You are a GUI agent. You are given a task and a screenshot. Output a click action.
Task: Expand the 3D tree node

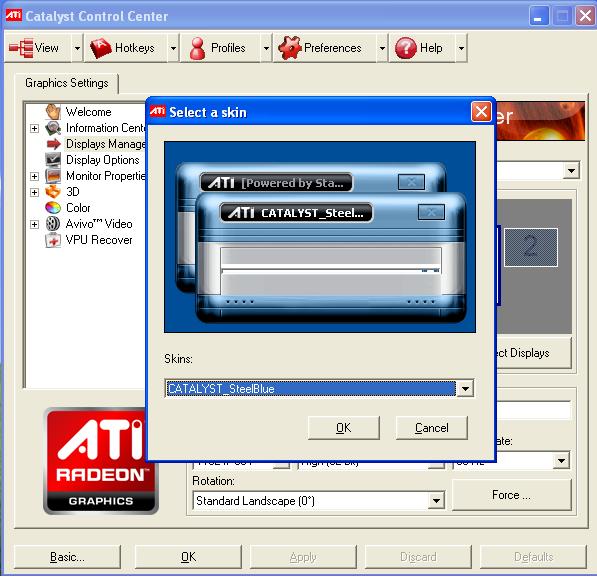pyautogui.click(x=34, y=192)
